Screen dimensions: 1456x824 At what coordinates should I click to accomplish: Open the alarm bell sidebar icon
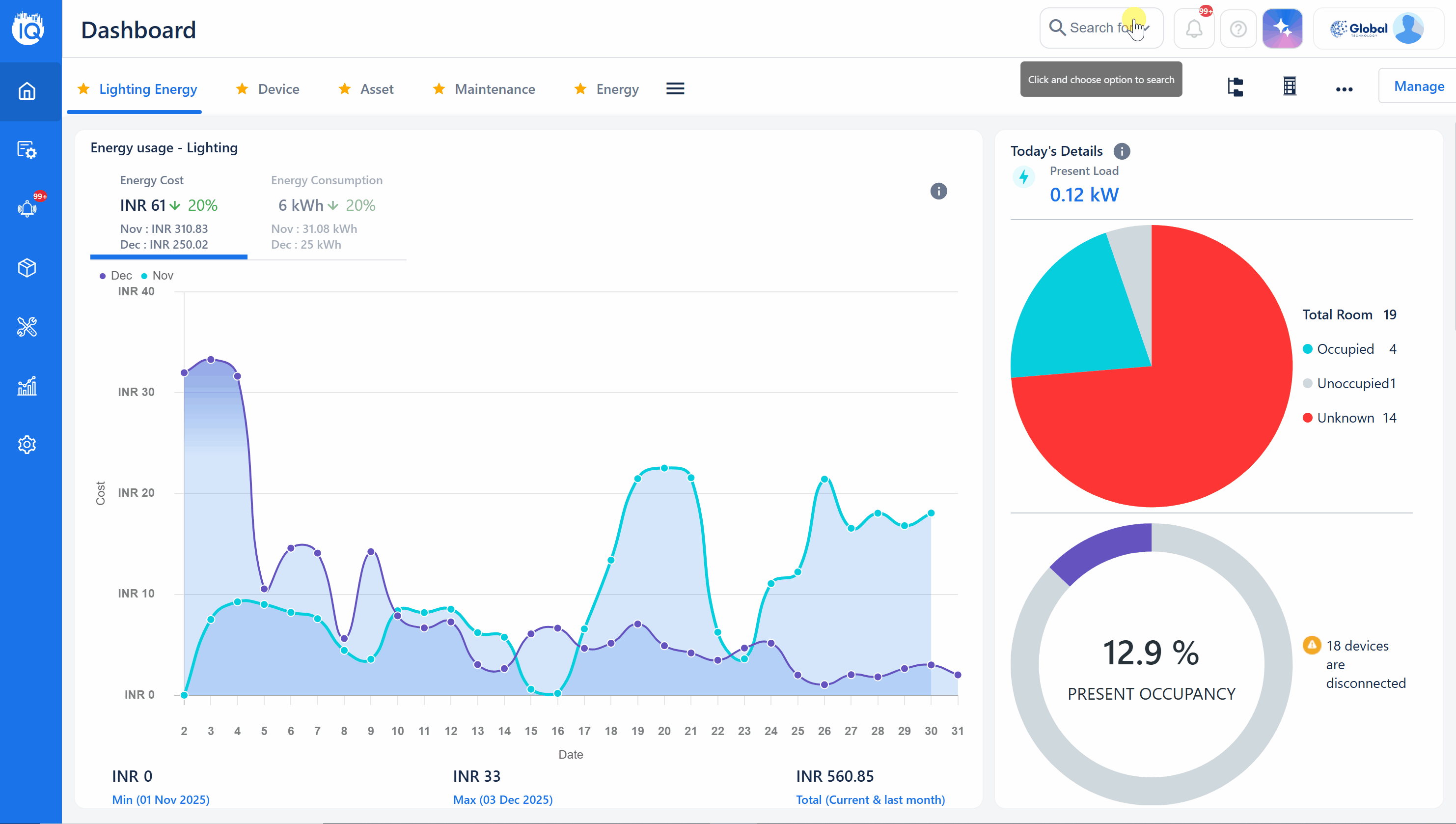pyautogui.click(x=27, y=209)
